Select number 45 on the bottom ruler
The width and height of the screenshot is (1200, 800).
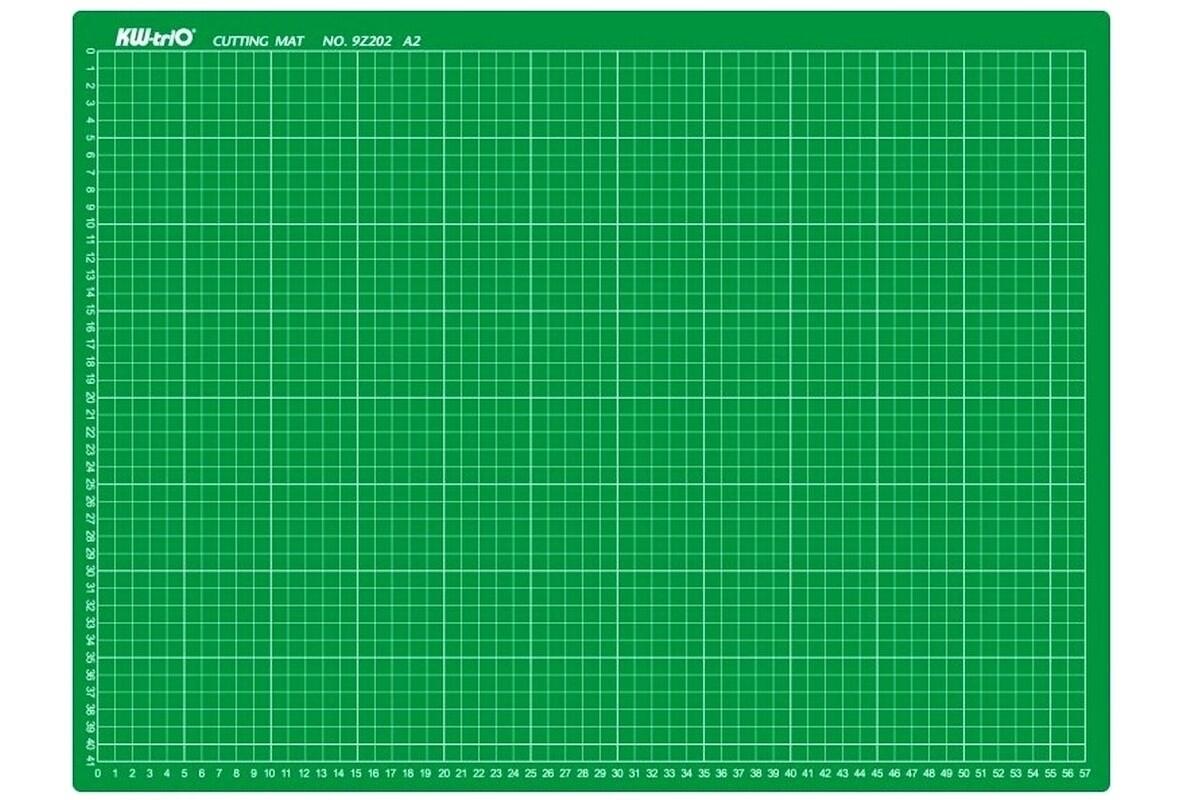(877, 773)
